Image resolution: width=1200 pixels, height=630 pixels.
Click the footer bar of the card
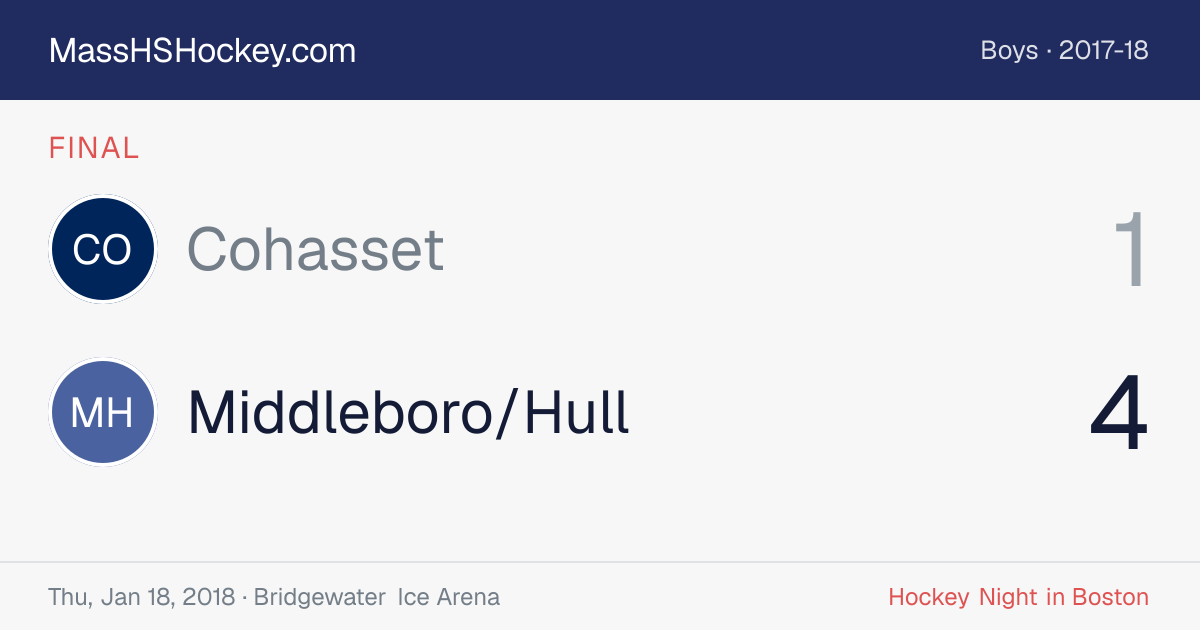(x=600, y=596)
